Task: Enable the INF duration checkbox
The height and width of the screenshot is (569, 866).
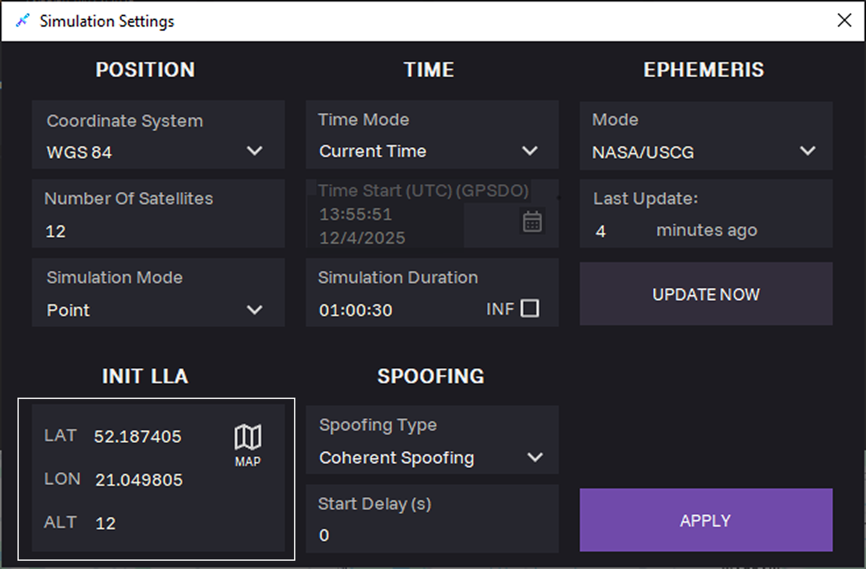Action: [x=530, y=309]
